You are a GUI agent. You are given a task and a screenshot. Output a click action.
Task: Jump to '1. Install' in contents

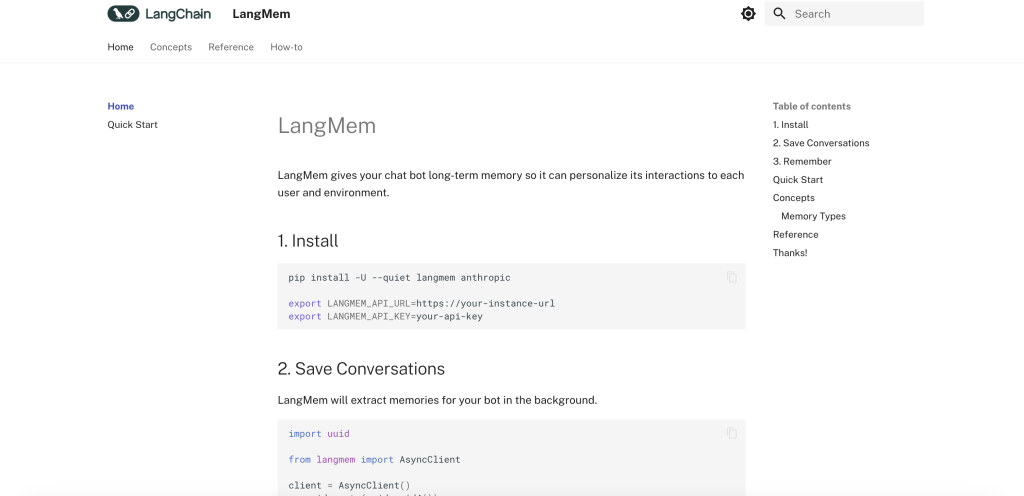pos(790,125)
